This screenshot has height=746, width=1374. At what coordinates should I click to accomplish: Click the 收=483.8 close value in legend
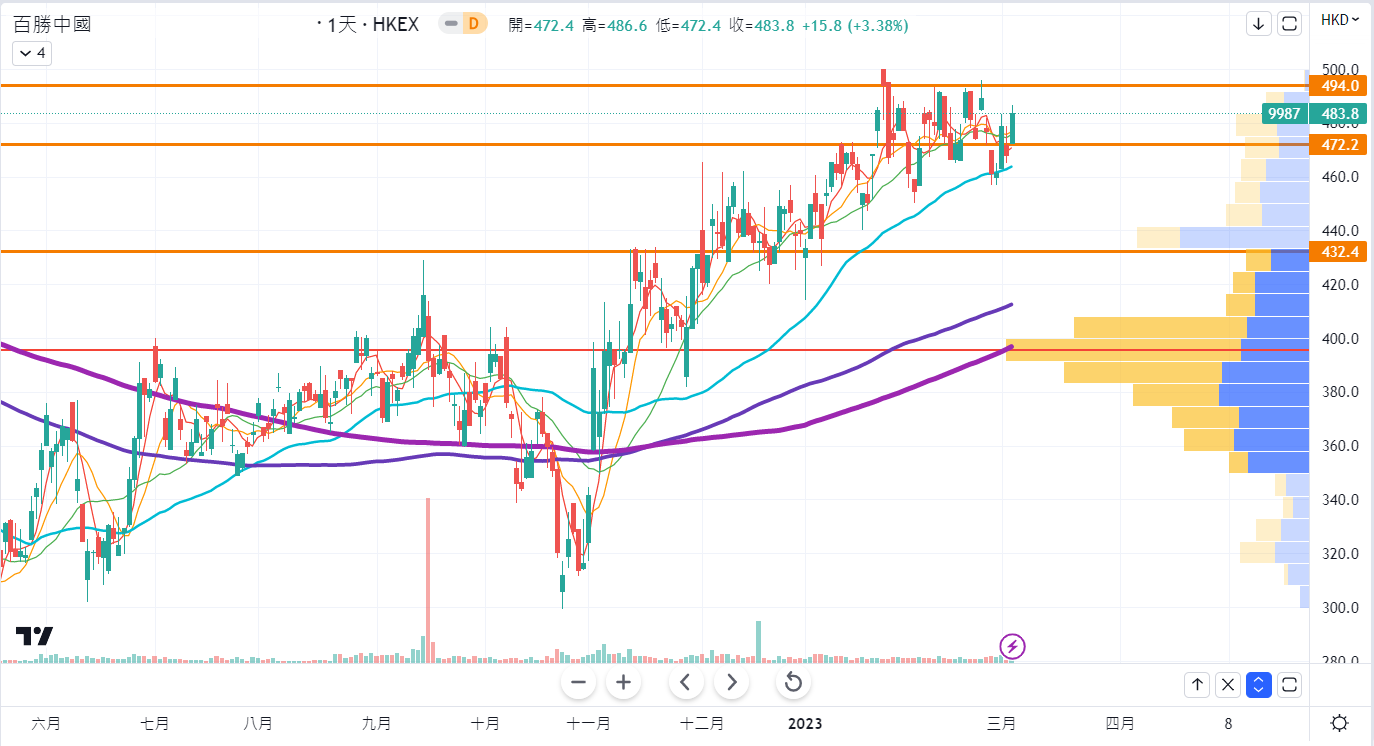tap(762, 25)
